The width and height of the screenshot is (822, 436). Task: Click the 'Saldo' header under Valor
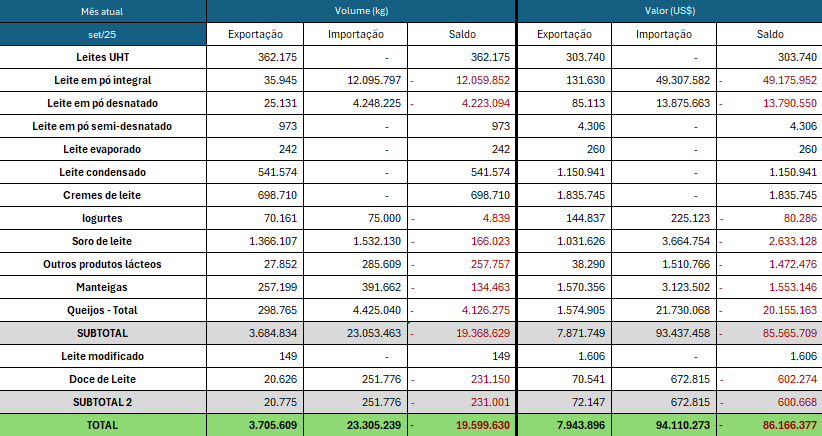[770, 34]
